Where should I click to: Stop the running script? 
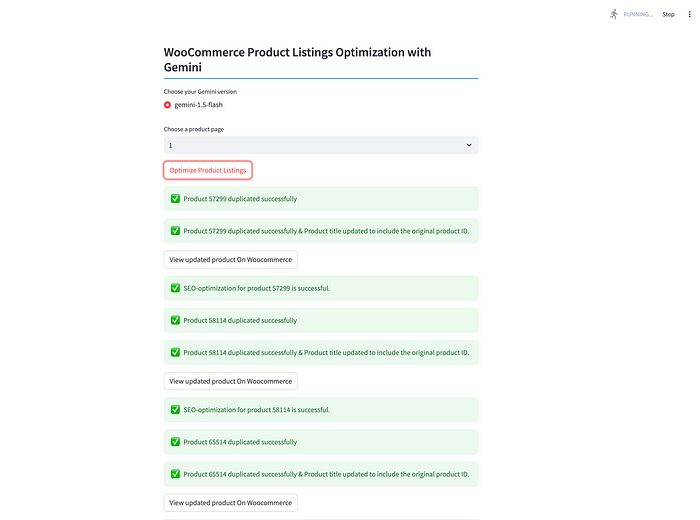668,14
